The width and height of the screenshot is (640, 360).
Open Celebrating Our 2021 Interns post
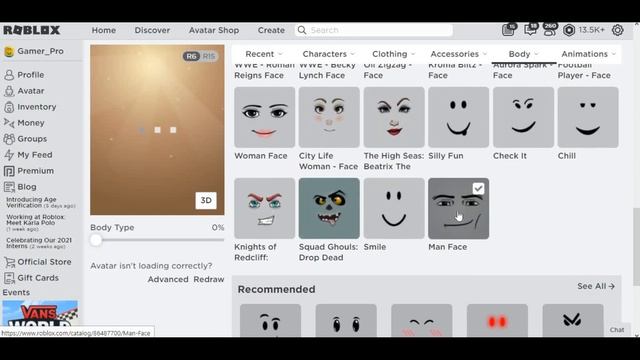(39, 243)
